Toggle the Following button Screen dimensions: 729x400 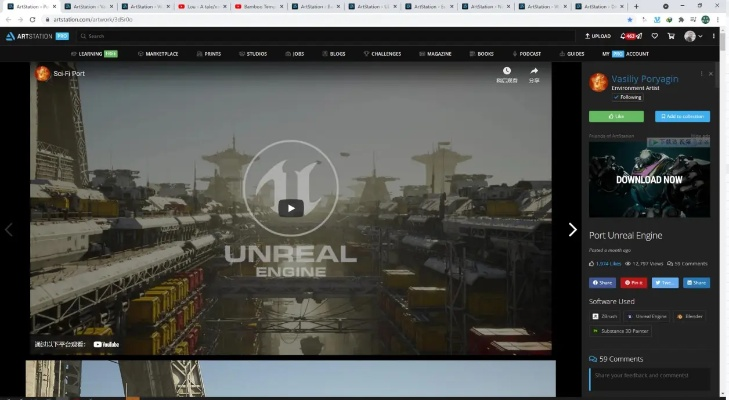(x=628, y=97)
